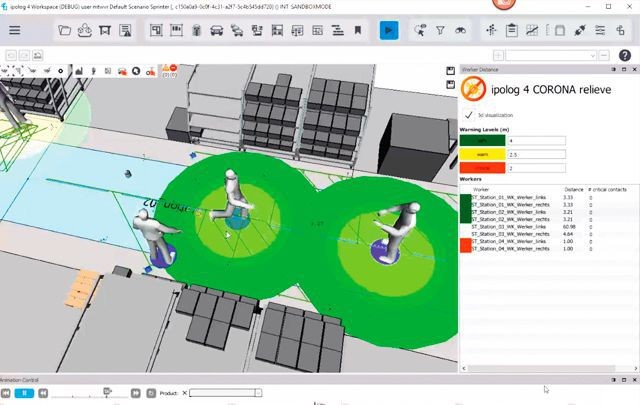Screen dimensions: 640x405
Task: Click the image icon in second toolbar row
Action: [37, 55]
